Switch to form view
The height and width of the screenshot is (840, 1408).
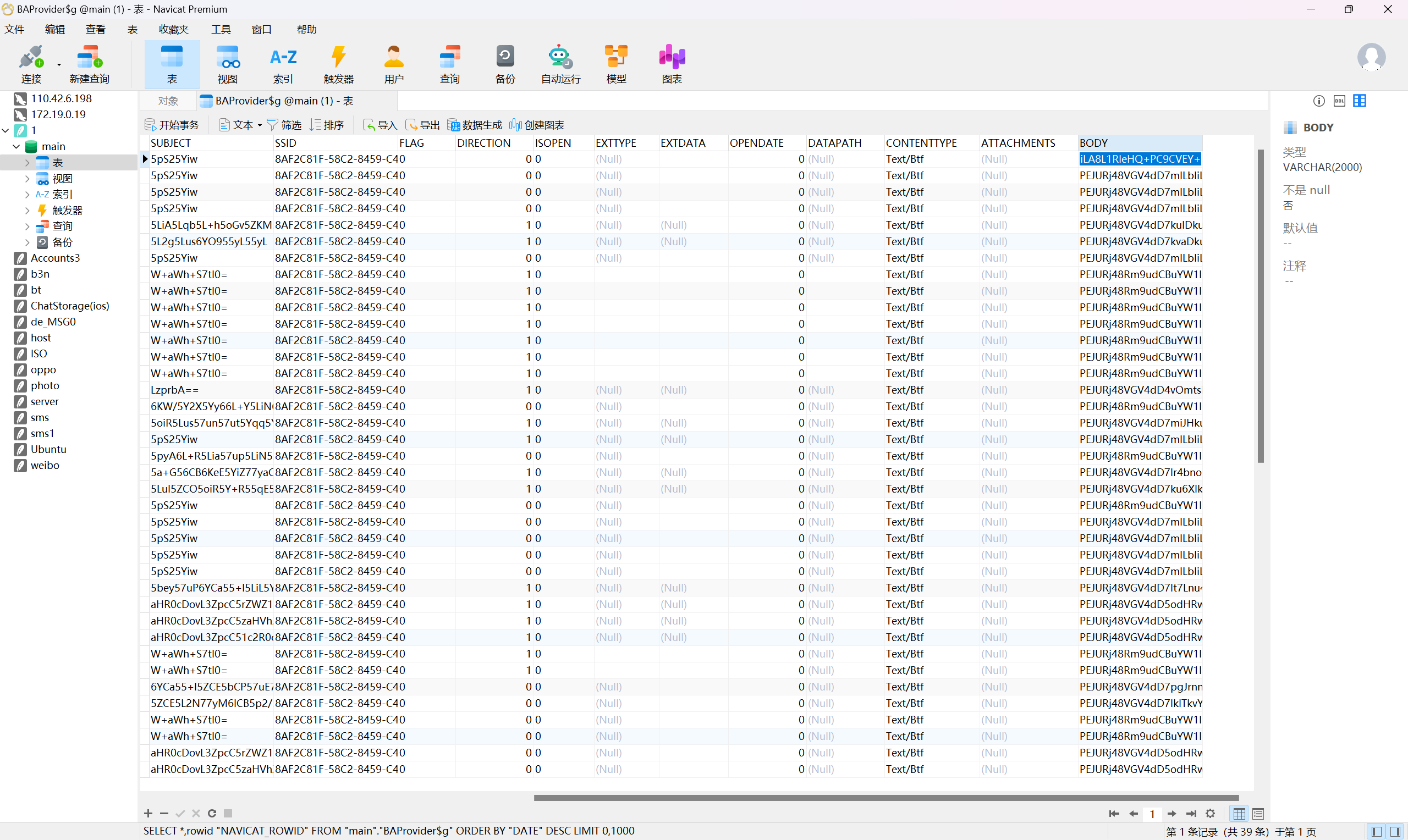1258,814
